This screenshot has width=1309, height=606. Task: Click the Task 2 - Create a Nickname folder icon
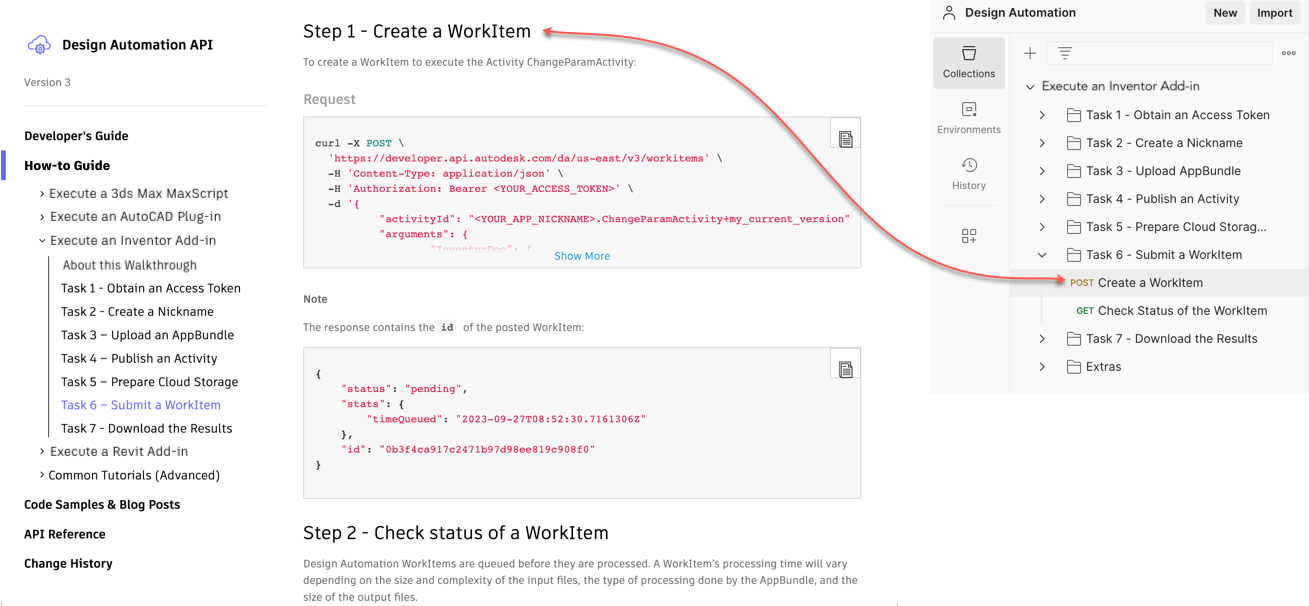(1073, 143)
